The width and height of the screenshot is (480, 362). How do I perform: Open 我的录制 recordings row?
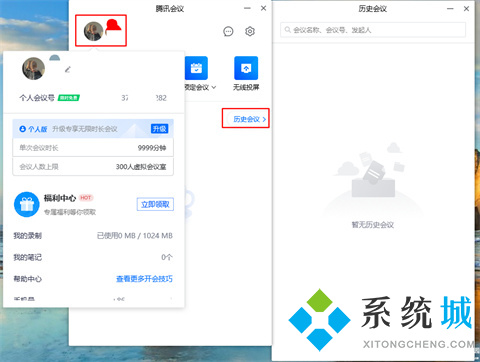tap(93, 236)
